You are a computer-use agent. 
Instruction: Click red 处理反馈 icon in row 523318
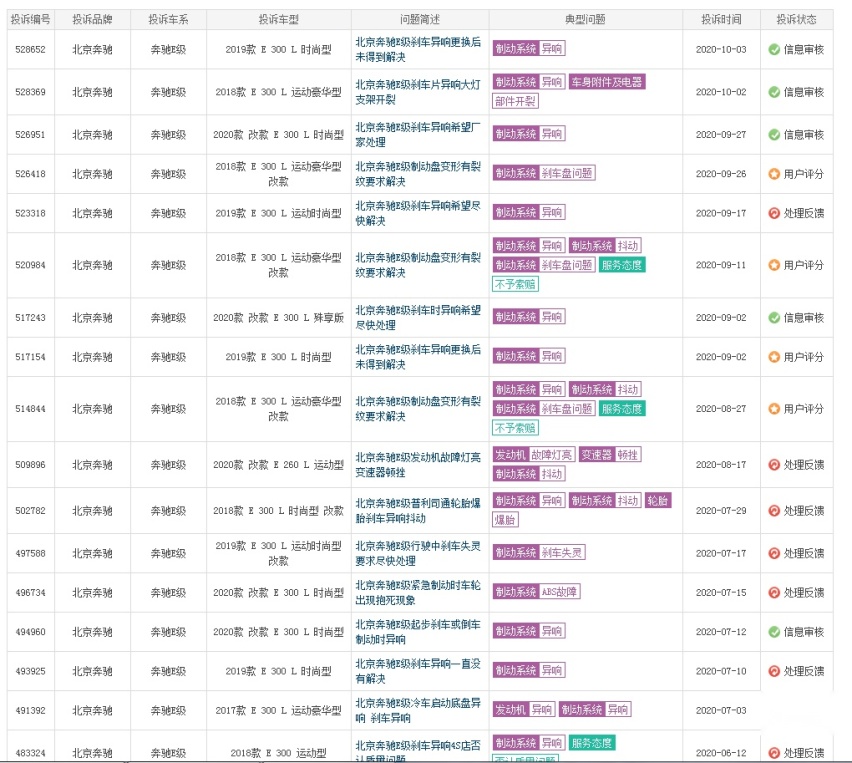pyautogui.click(x=774, y=213)
